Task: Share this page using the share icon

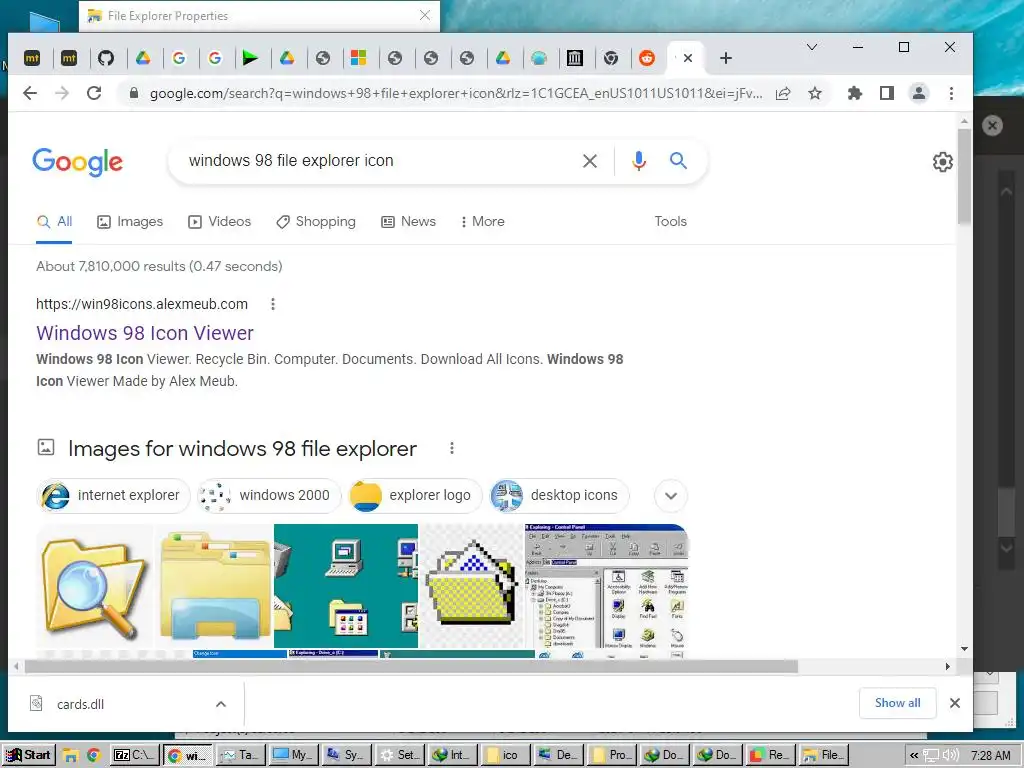Action: click(x=783, y=93)
